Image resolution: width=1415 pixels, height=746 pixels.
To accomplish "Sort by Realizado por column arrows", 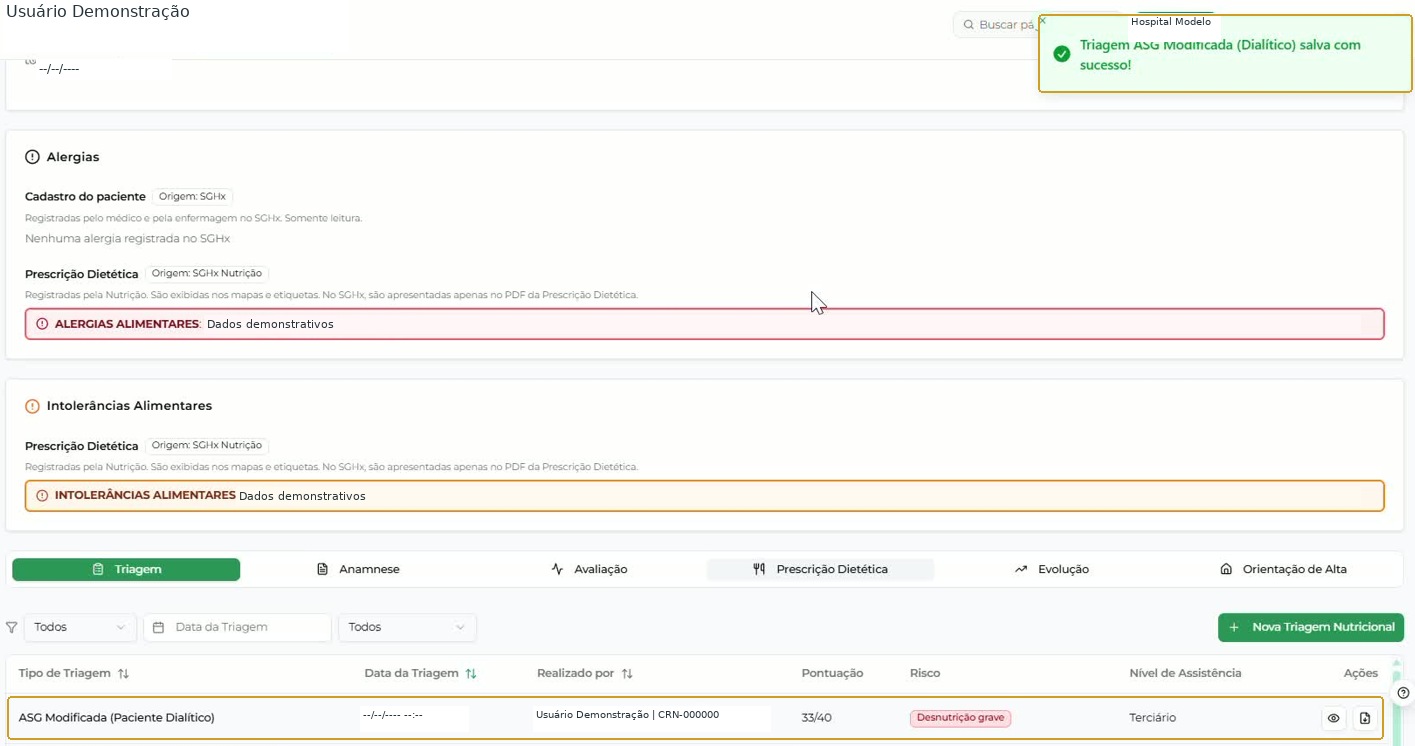I will (x=627, y=674).
